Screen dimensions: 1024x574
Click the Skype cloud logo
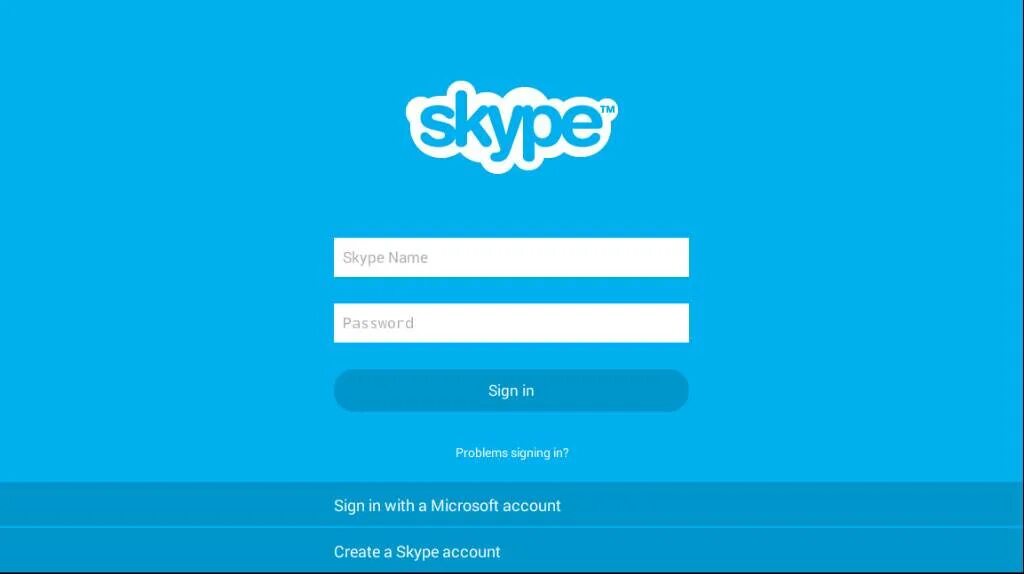coord(511,127)
